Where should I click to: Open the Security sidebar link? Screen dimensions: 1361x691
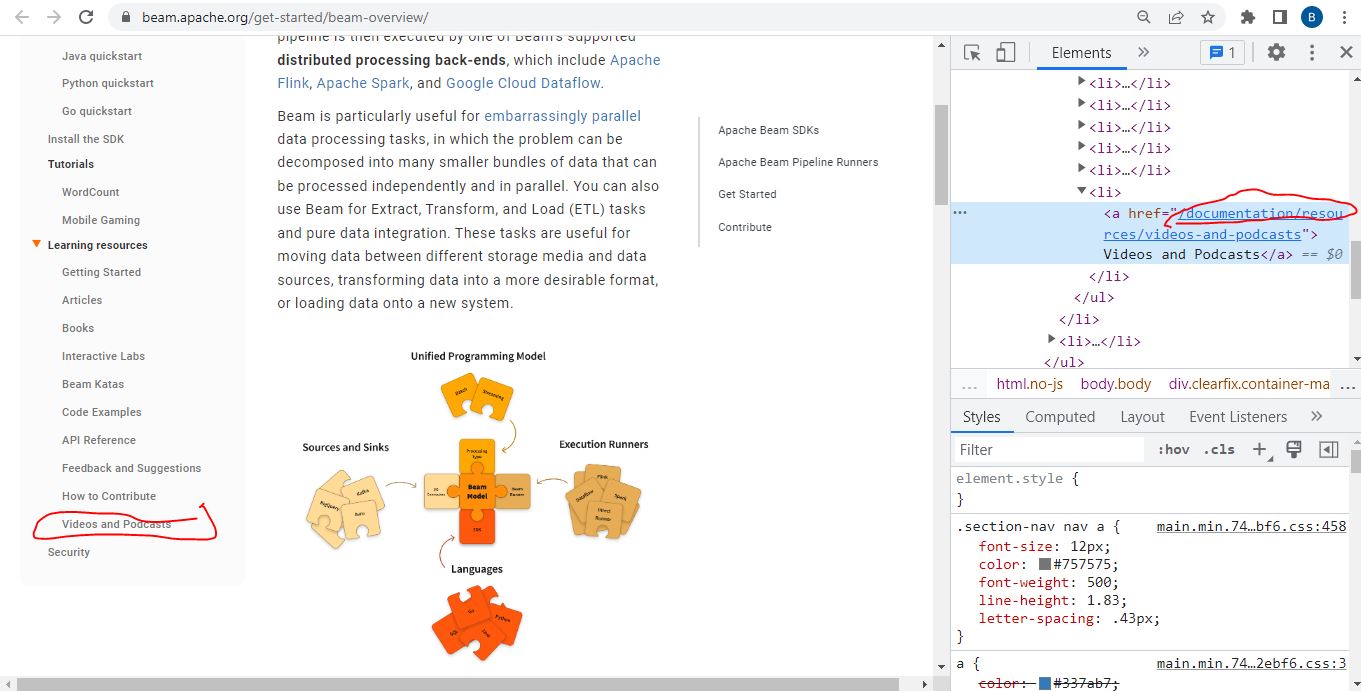tap(69, 552)
